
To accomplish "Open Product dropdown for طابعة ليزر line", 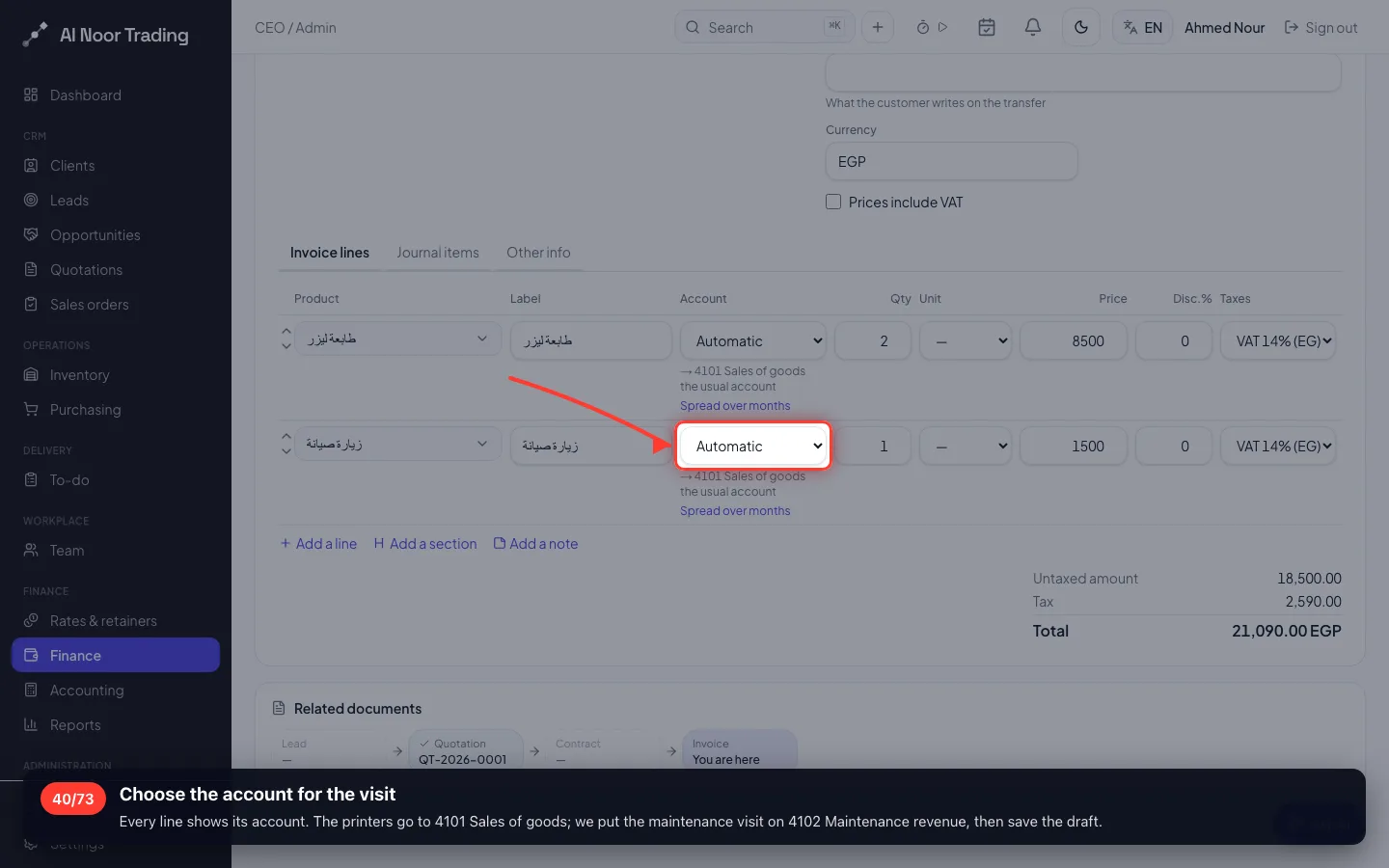I will point(397,339).
